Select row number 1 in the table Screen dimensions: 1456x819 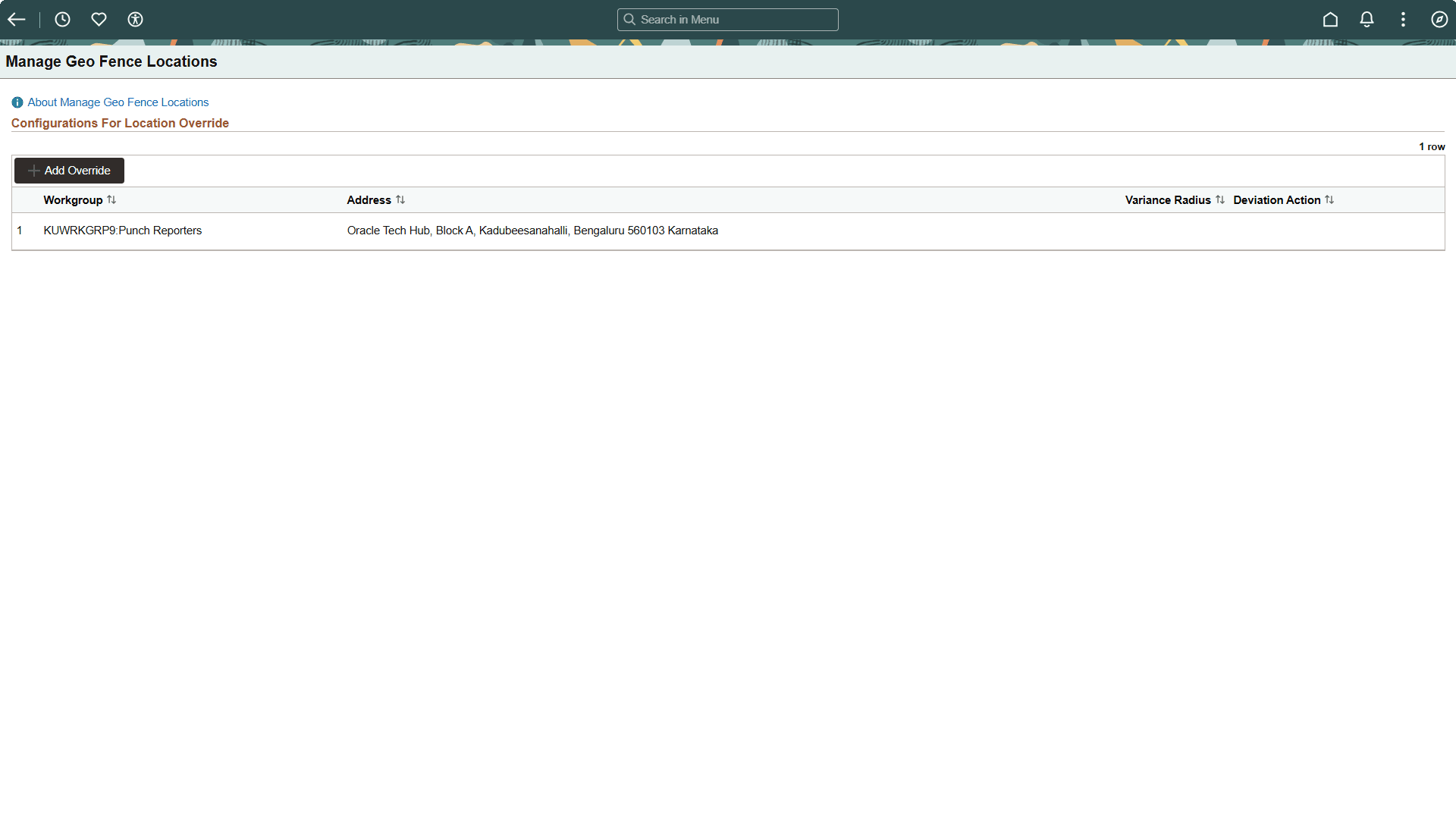click(20, 230)
